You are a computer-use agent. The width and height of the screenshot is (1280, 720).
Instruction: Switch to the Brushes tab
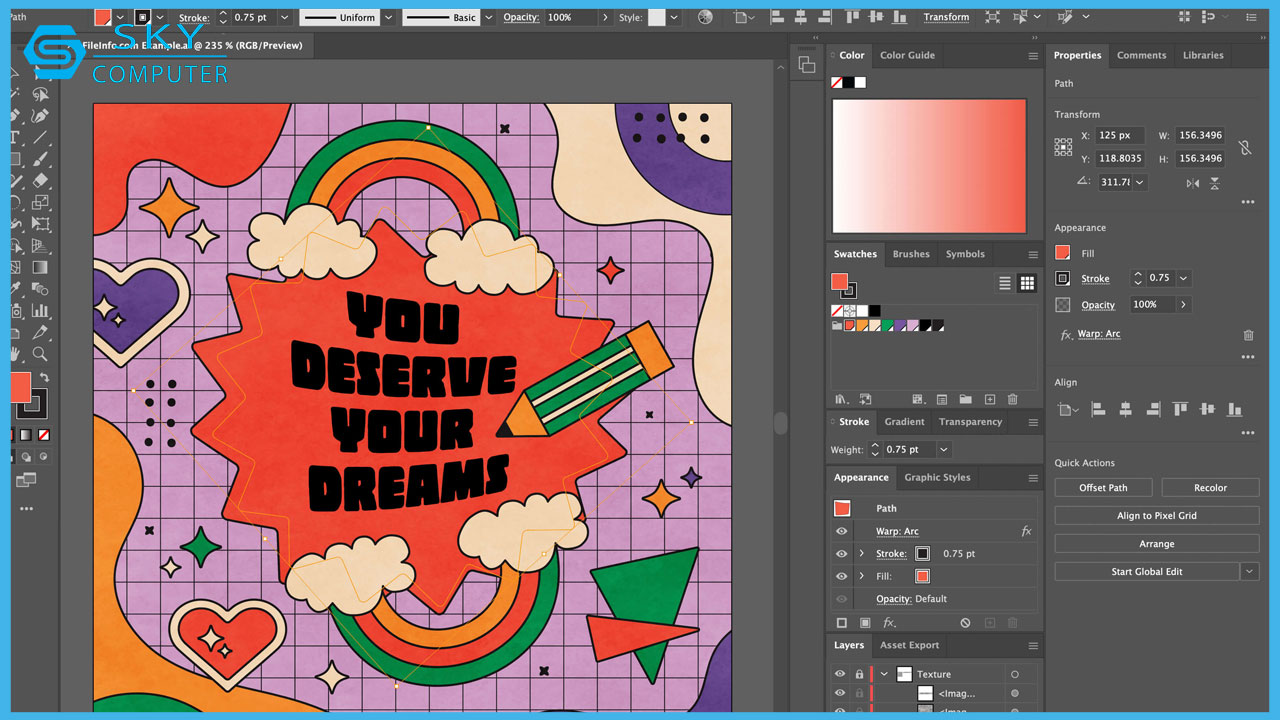[911, 254]
